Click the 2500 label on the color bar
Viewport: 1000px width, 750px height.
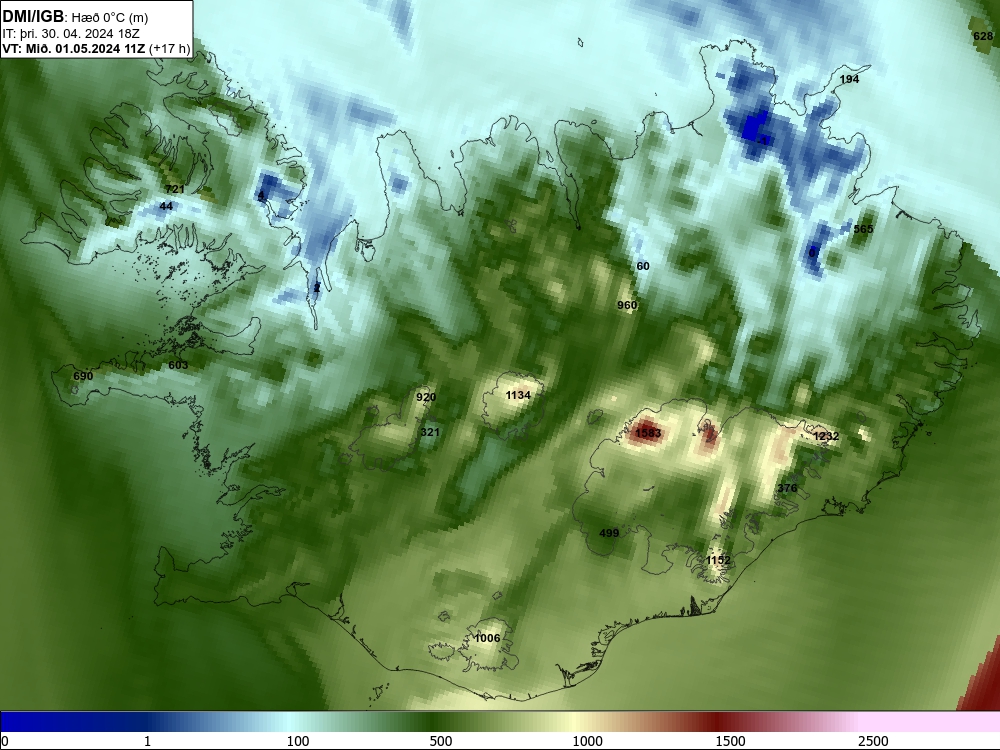tap(873, 741)
